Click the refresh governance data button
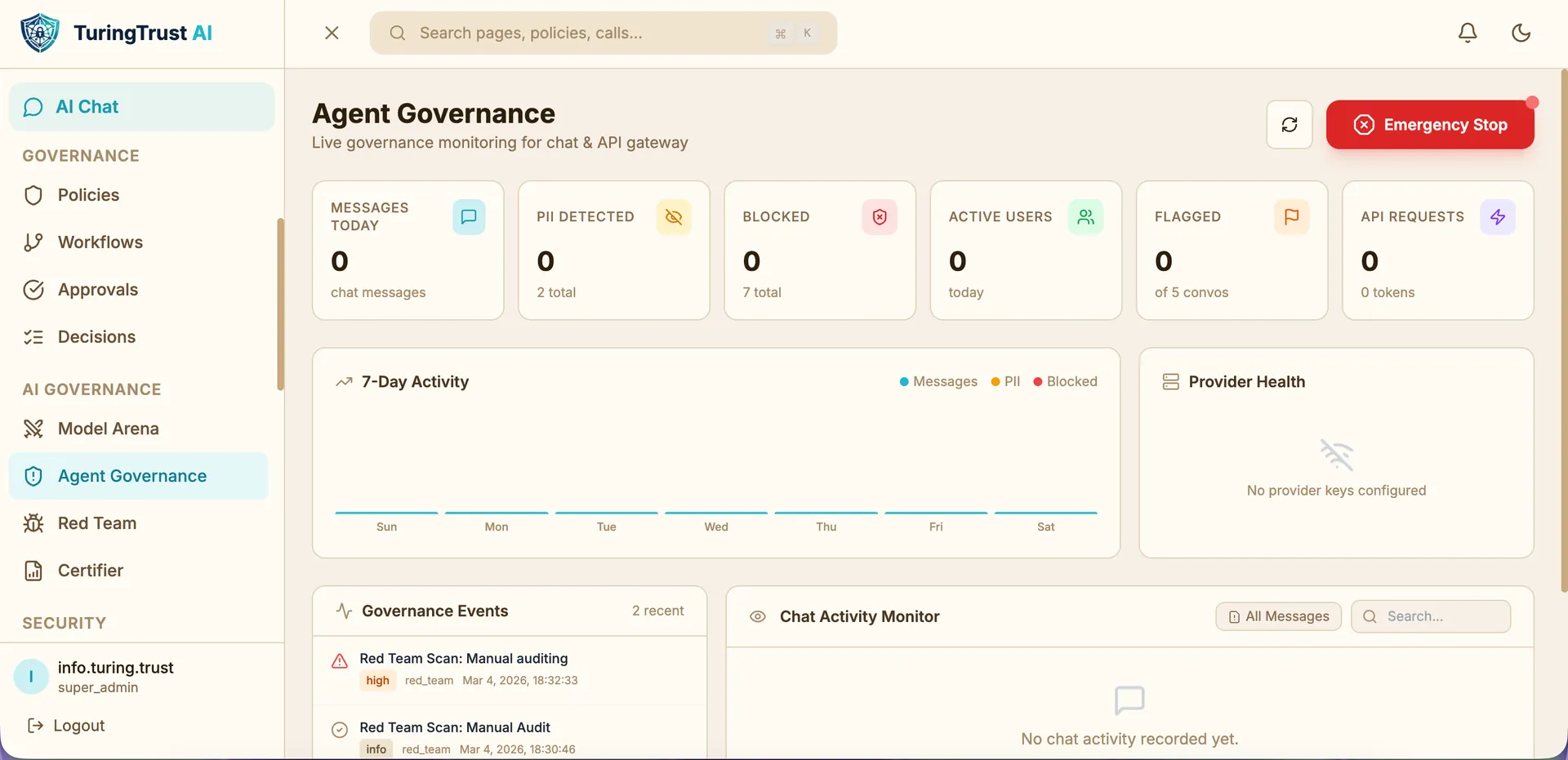The height and width of the screenshot is (760, 1568). (1290, 125)
